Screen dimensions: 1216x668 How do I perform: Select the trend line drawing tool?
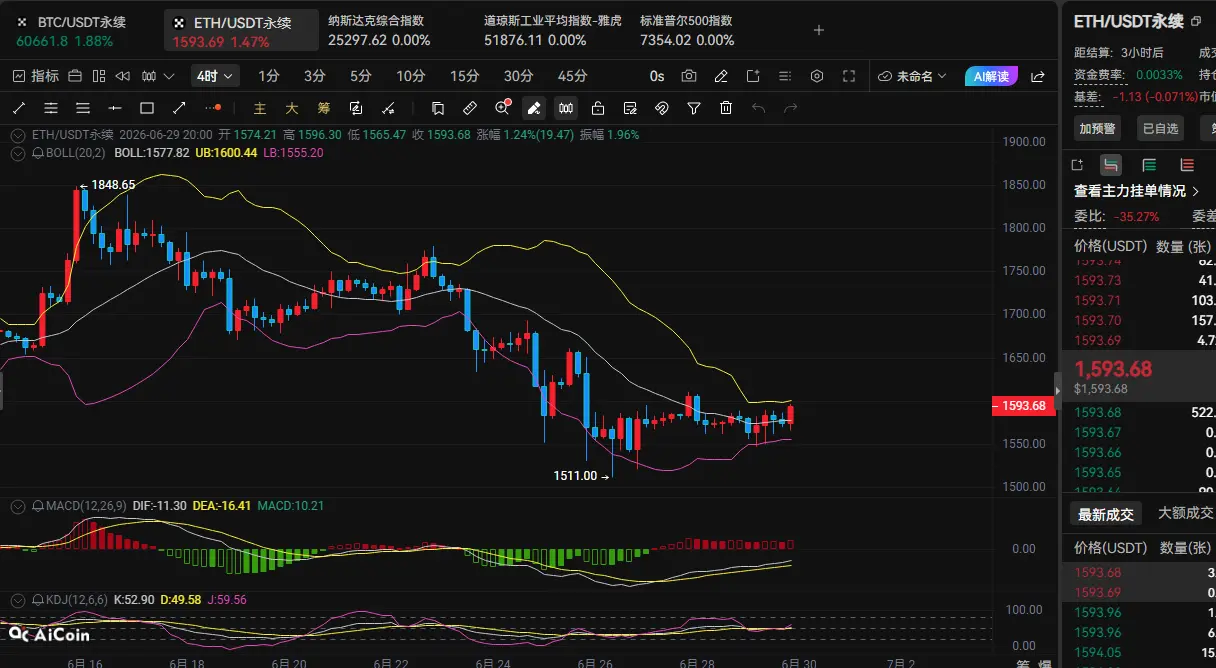click(x=19, y=108)
